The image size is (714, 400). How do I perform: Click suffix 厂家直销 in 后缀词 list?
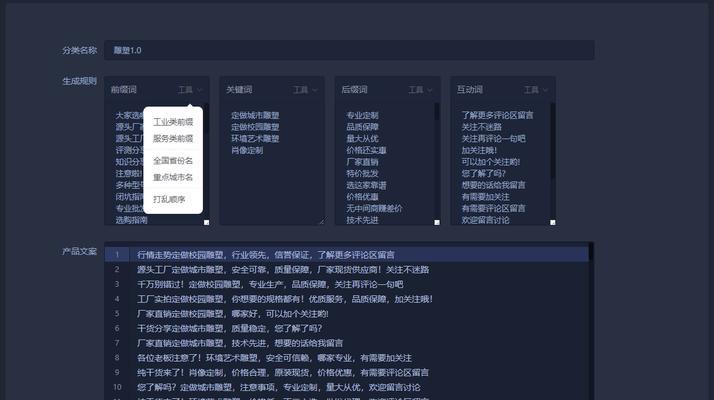click(362, 162)
